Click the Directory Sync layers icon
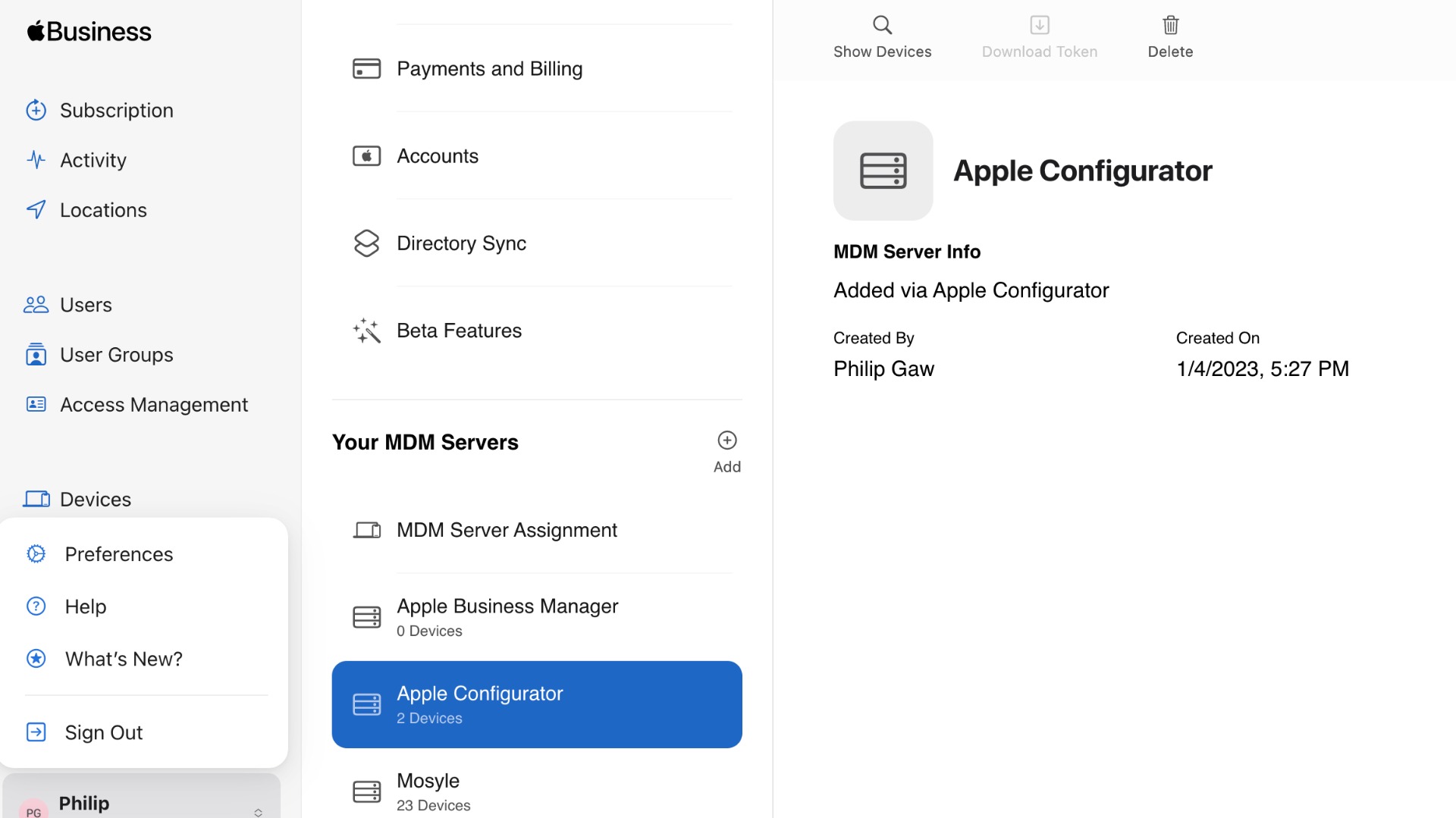The height and width of the screenshot is (818, 1456). [x=366, y=243]
